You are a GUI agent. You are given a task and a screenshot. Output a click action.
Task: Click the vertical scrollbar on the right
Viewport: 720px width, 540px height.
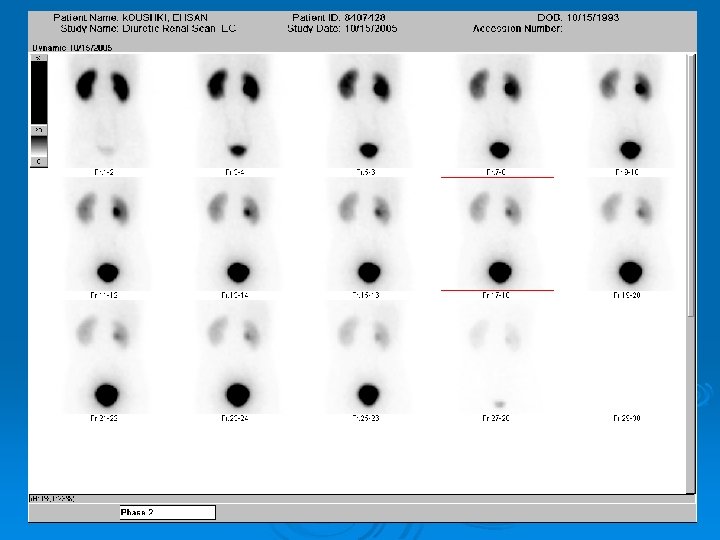click(691, 185)
